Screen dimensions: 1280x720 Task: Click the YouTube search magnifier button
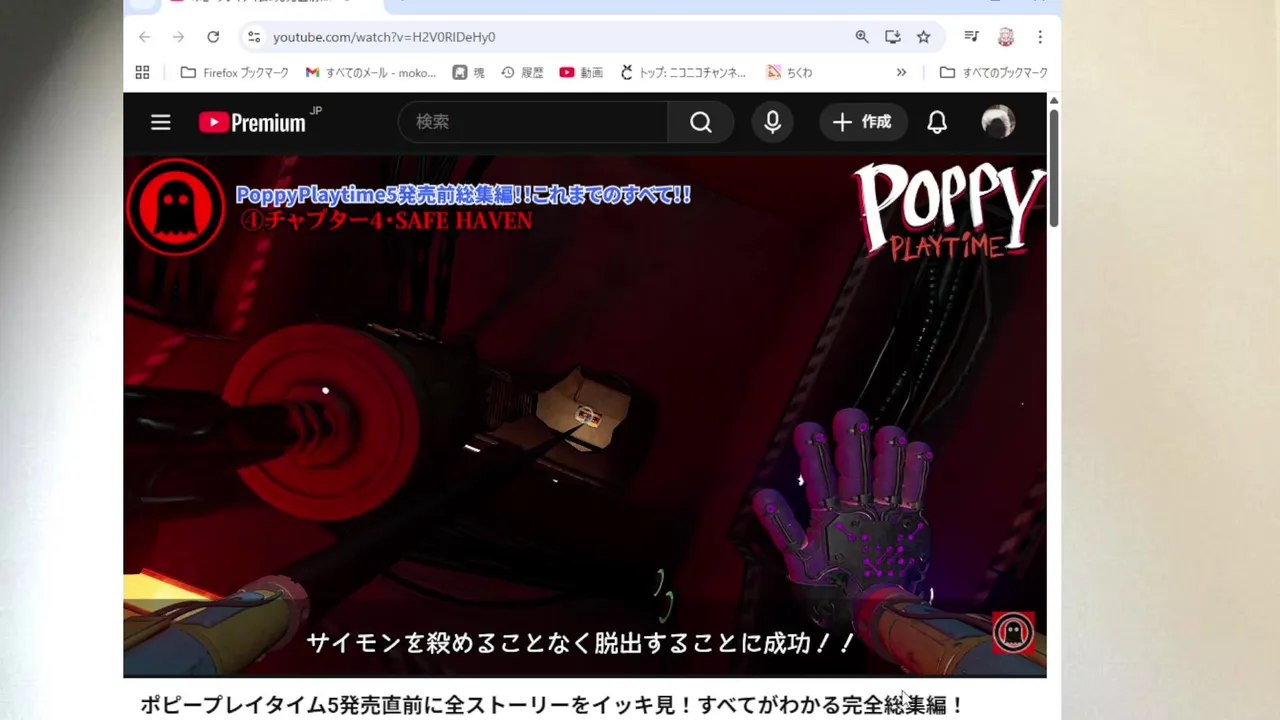701,122
